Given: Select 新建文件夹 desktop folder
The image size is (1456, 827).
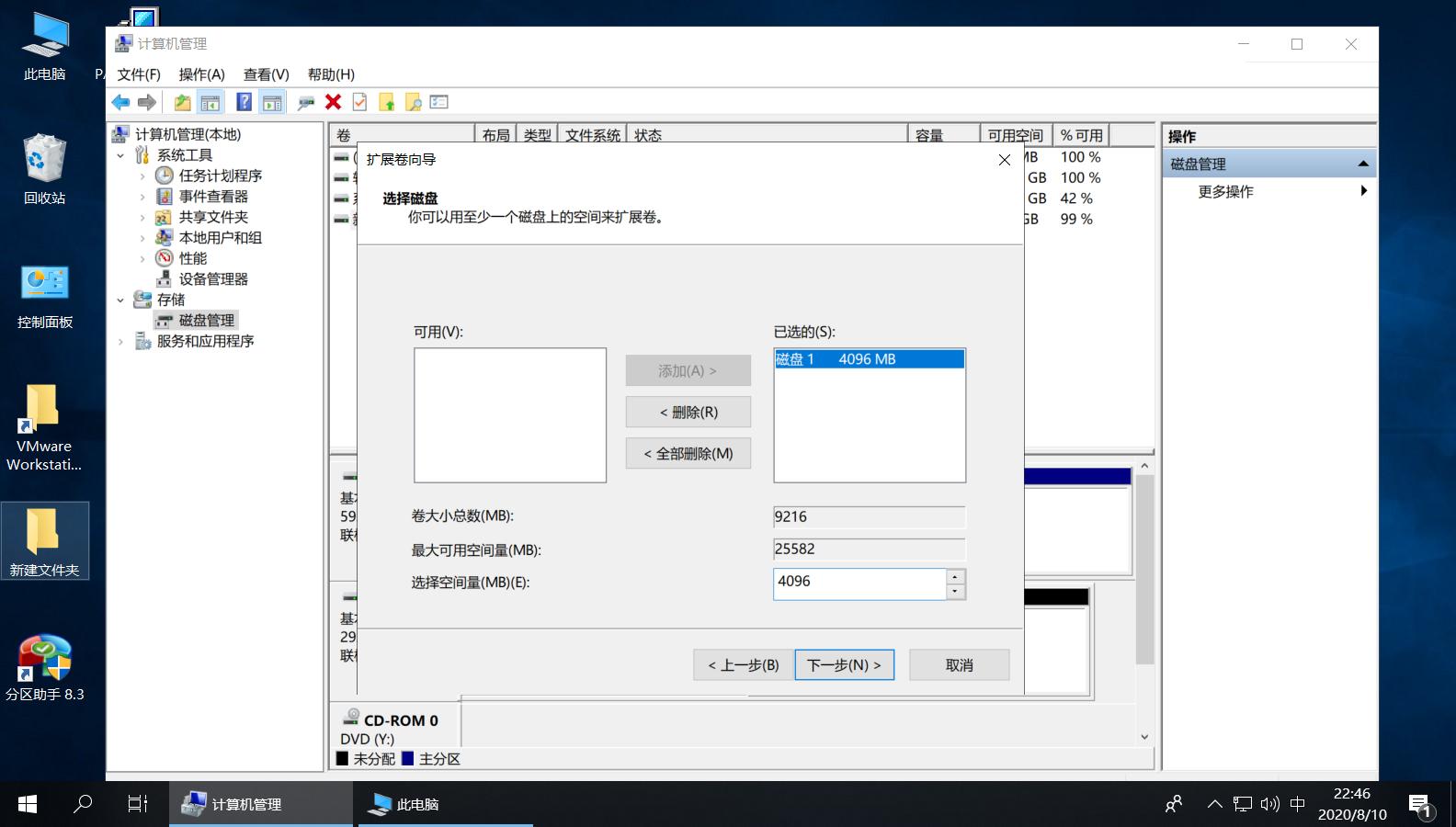Looking at the screenshot, I should [x=45, y=541].
